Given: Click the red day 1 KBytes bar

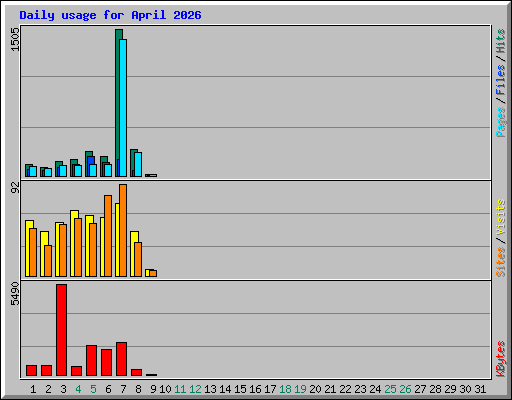Looking at the screenshot, I should coord(31,371).
